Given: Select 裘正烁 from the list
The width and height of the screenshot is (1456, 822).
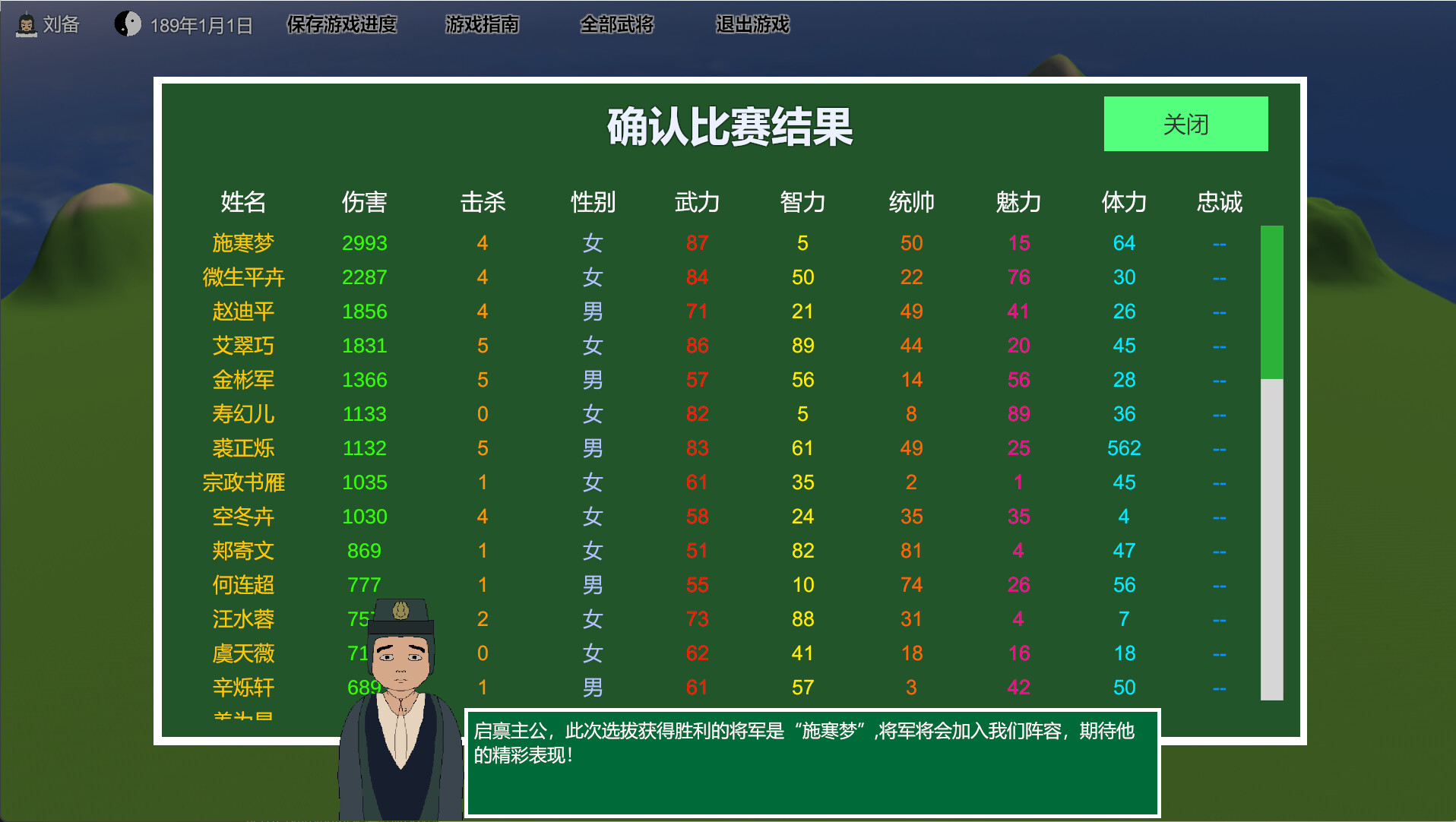Looking at the screenshot, I should click(x=243, y=448).
